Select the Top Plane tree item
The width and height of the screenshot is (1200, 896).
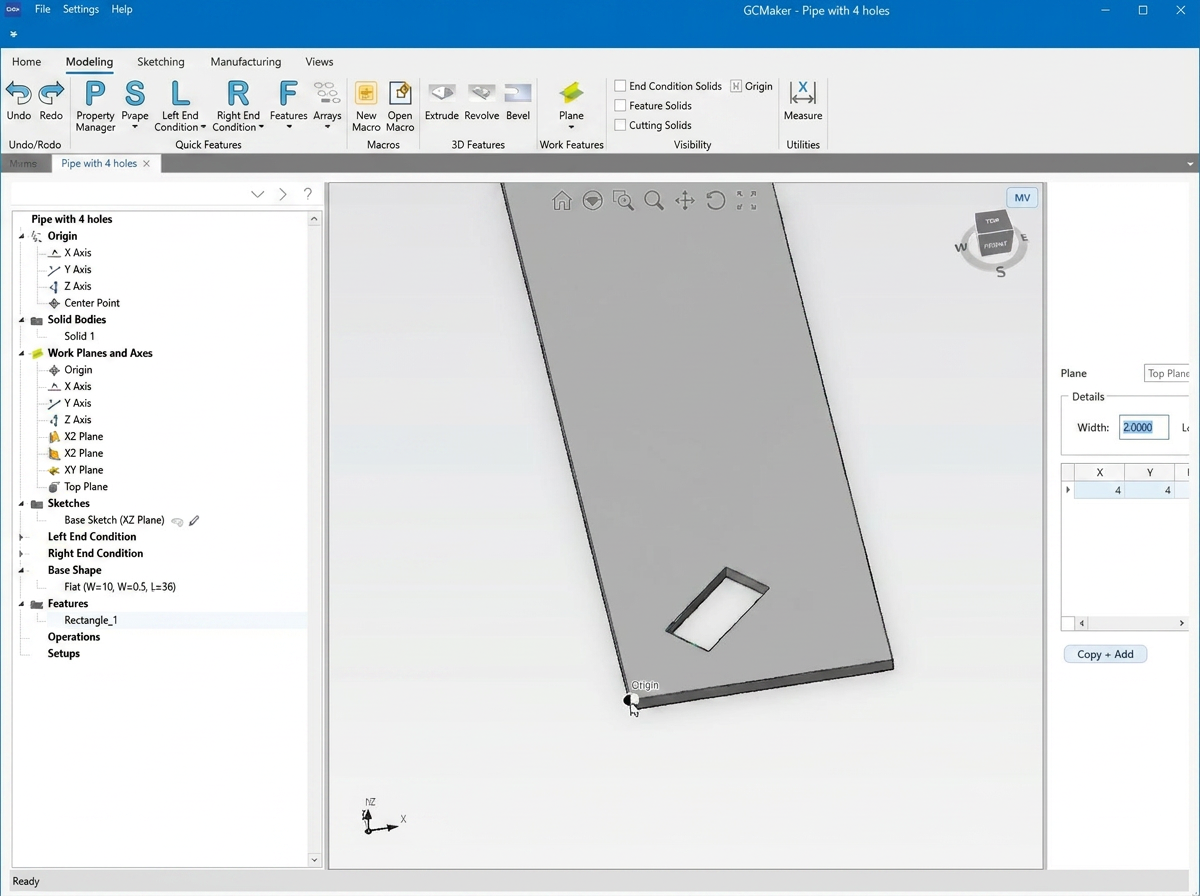click(x=86, y=487)
